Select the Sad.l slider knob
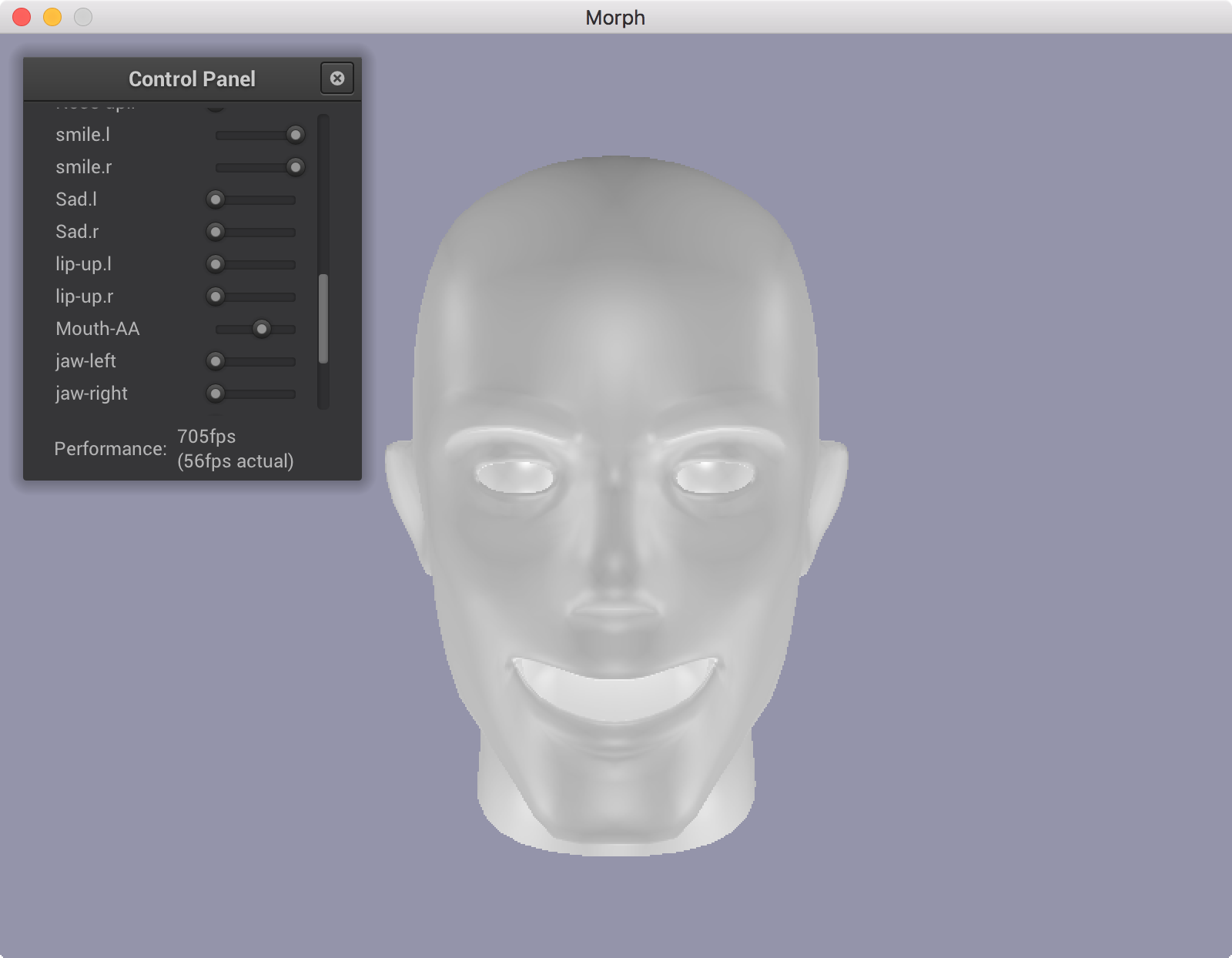The image size is (1232, 958). tap(216, 199)
